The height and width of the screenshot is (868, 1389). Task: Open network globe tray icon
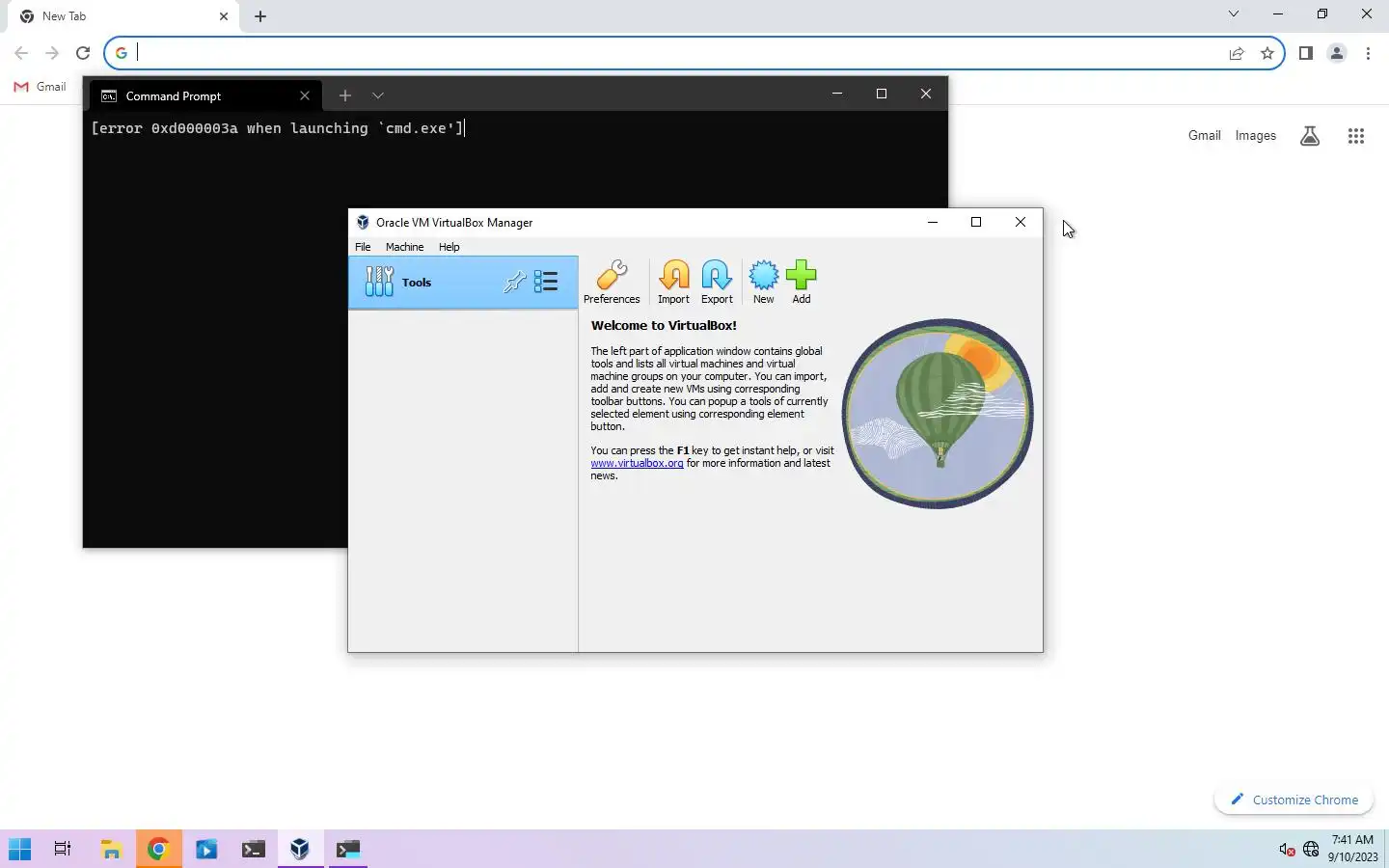(x=1311, y=850)
